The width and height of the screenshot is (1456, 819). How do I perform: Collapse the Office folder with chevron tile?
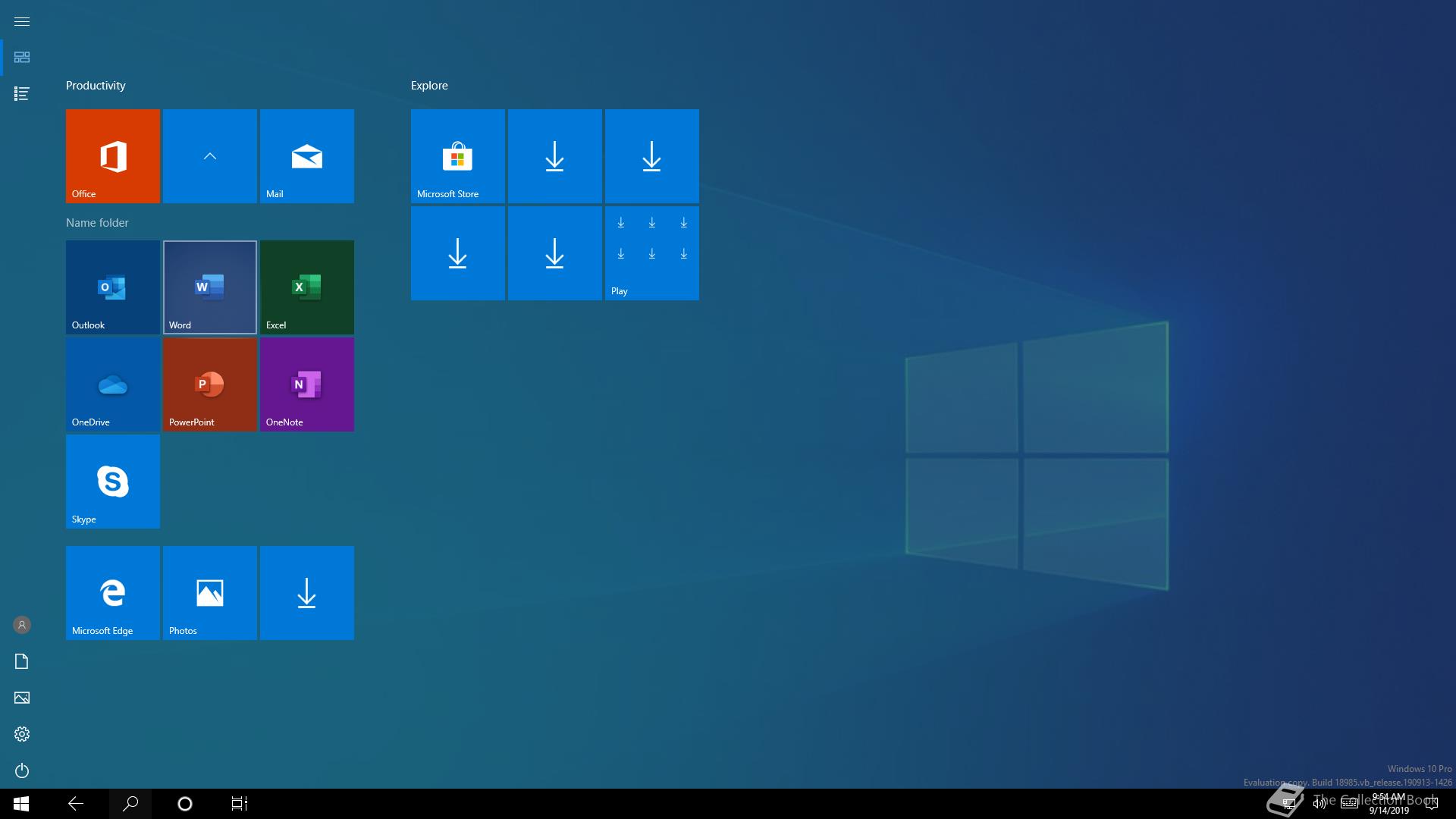click(210, 156)
